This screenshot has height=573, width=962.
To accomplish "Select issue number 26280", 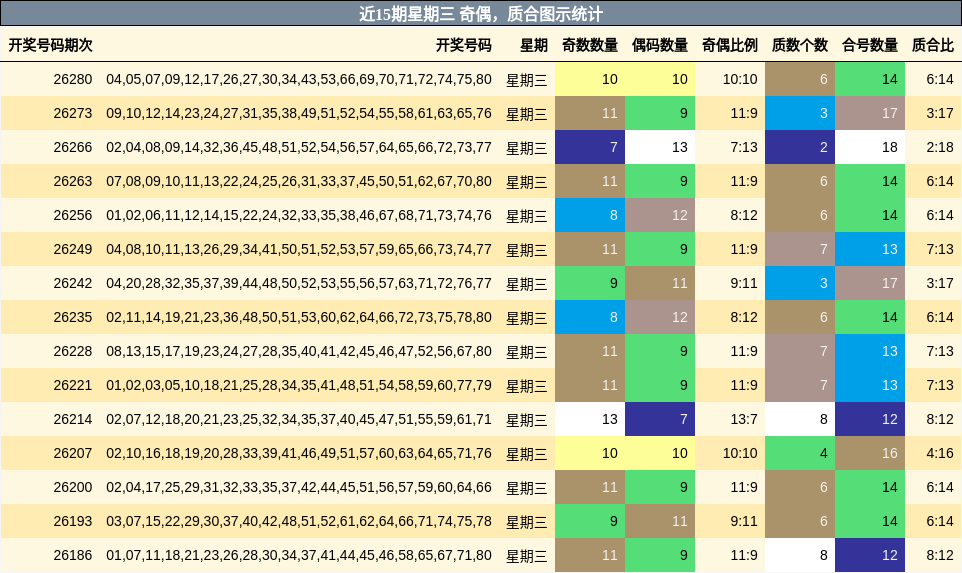I will tap(72, 79).
